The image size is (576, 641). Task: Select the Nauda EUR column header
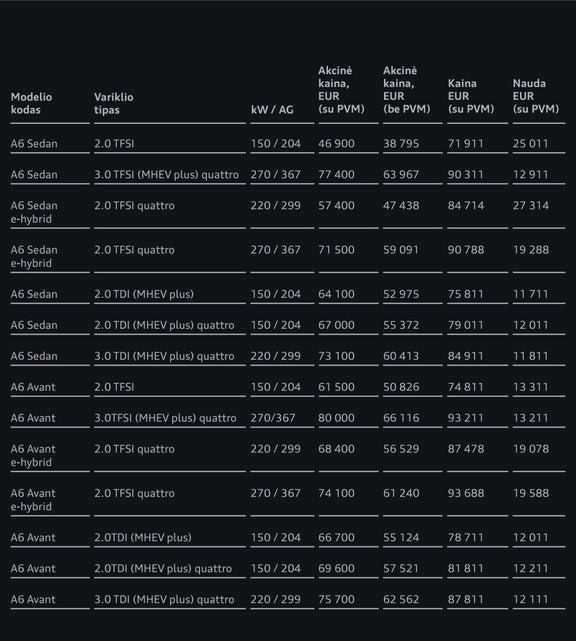click(x=536, y=96)
